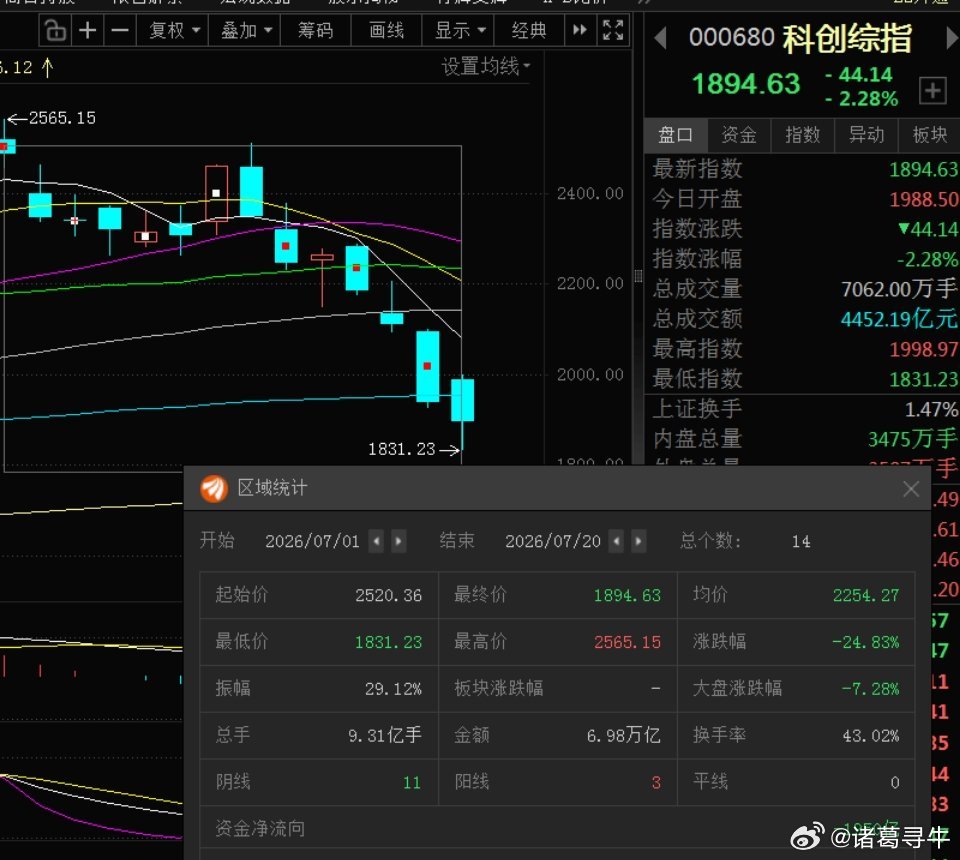Screen dimensions: 960x860
Task: Click the 2565.15 high price label on chart
Action: (x=62, y=118)
